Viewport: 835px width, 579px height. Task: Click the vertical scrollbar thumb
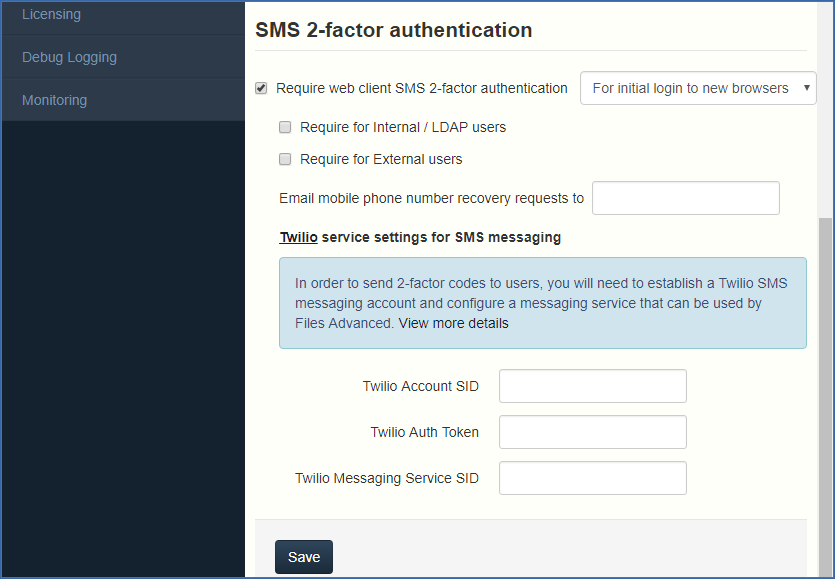pos(825,397)
